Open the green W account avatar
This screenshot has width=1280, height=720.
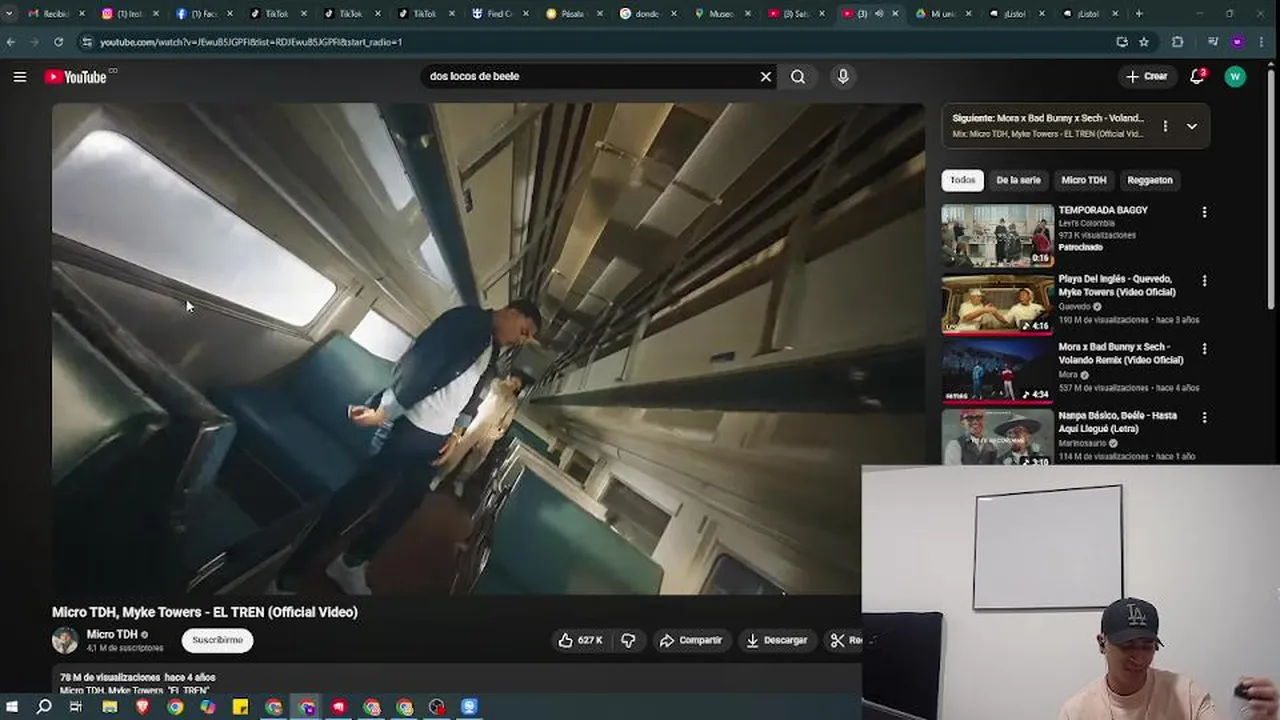(1235, 76)
